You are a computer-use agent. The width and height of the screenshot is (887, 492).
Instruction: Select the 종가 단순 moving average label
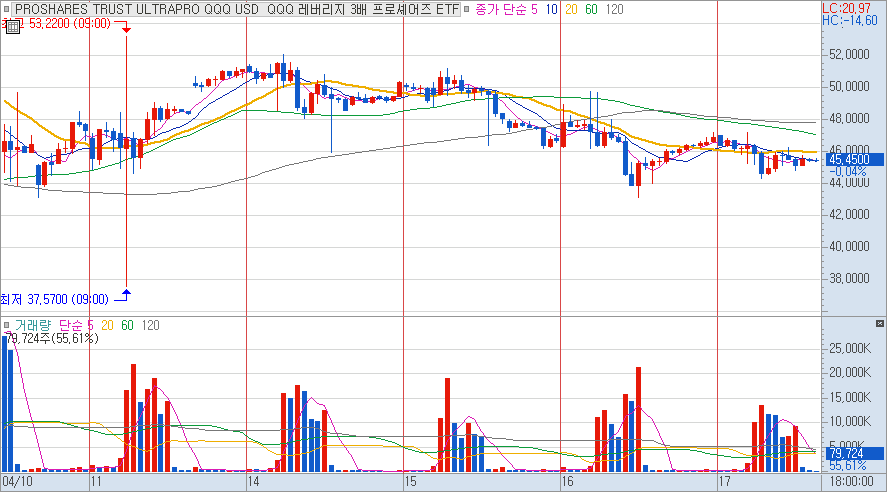click(x=506, y=9)
